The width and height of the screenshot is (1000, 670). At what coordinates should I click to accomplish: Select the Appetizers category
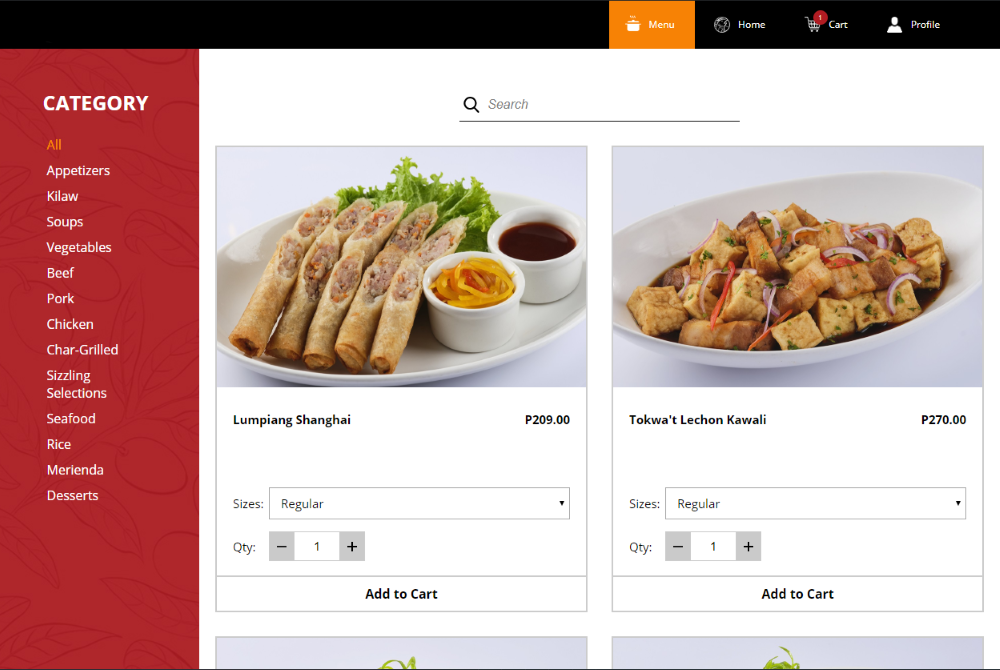coord(78,171)
